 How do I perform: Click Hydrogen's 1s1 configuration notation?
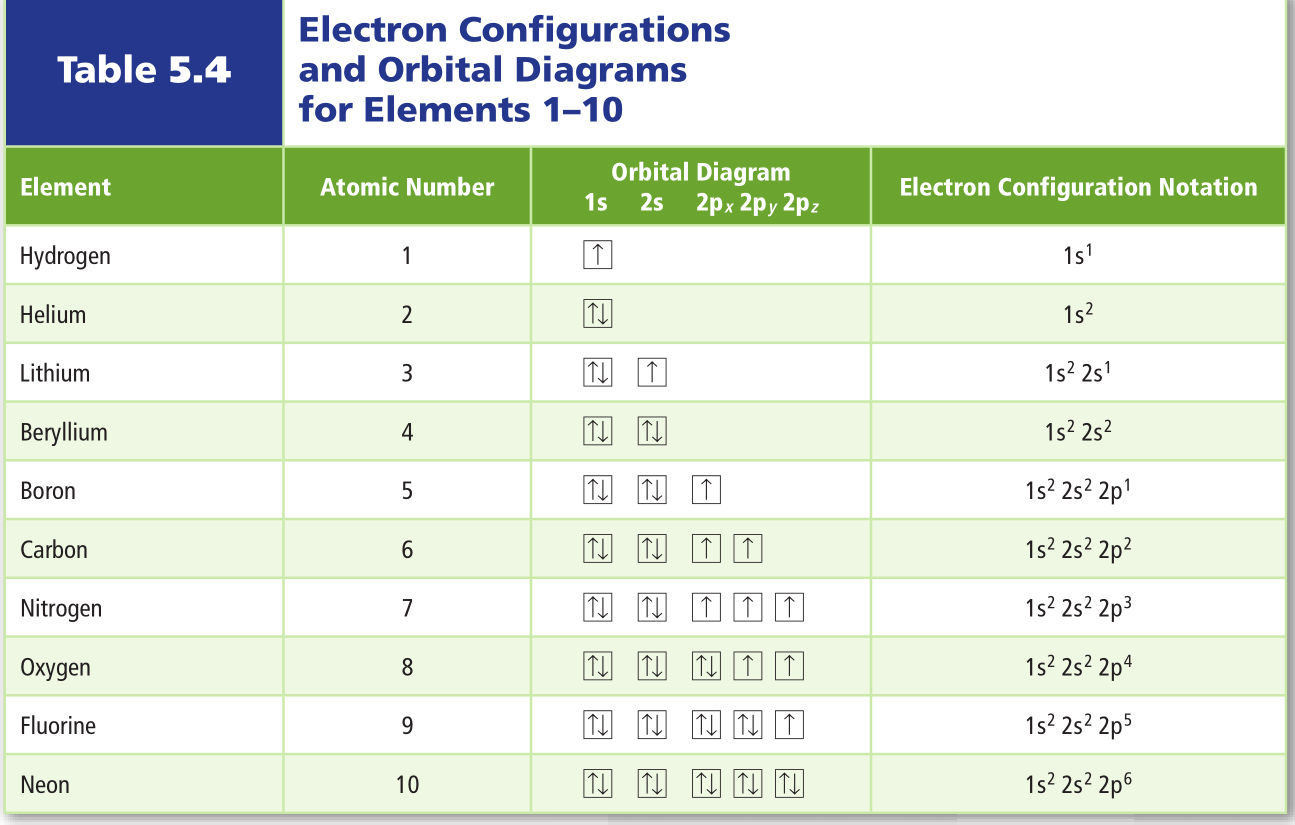[1078, 256]
